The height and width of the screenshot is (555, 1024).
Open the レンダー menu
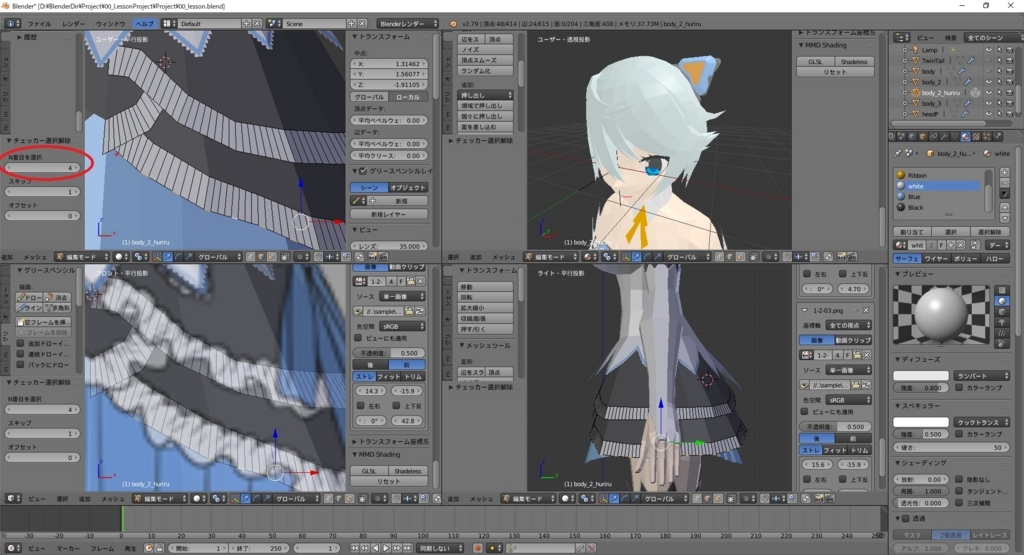click(73, 24)
